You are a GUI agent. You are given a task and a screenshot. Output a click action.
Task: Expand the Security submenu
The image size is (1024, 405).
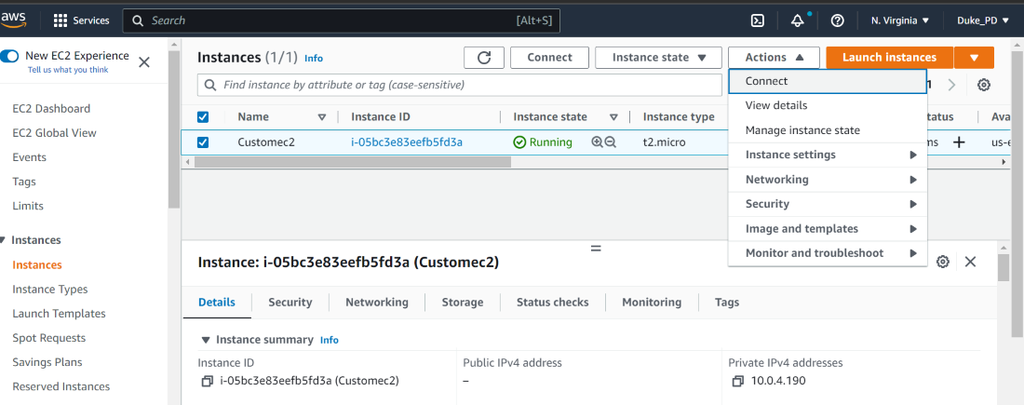[827, 204]
